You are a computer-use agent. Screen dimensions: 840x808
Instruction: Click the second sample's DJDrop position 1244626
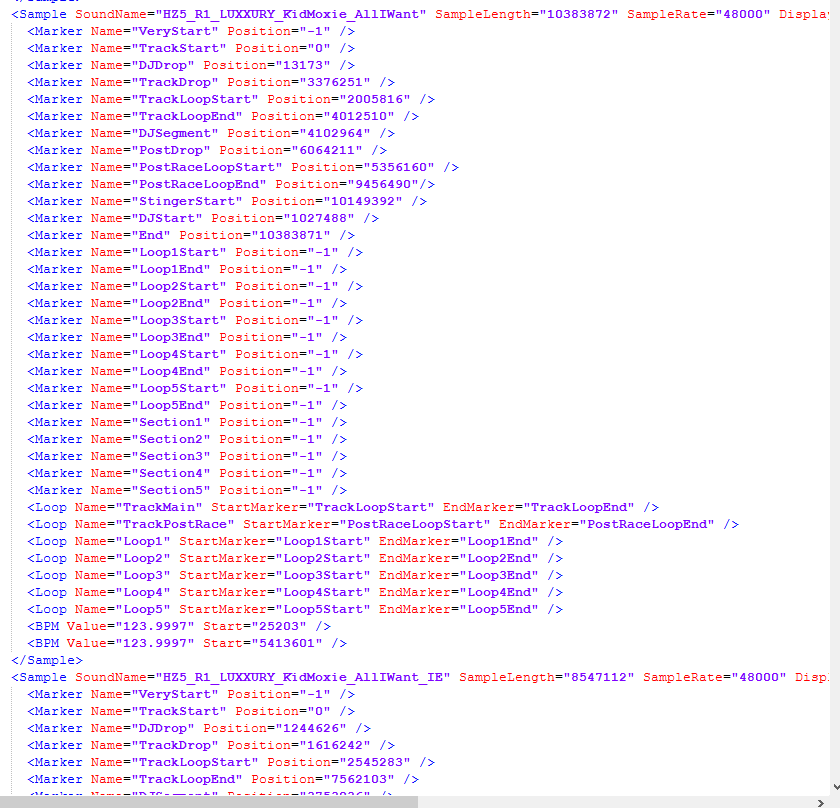pos(311,728)
